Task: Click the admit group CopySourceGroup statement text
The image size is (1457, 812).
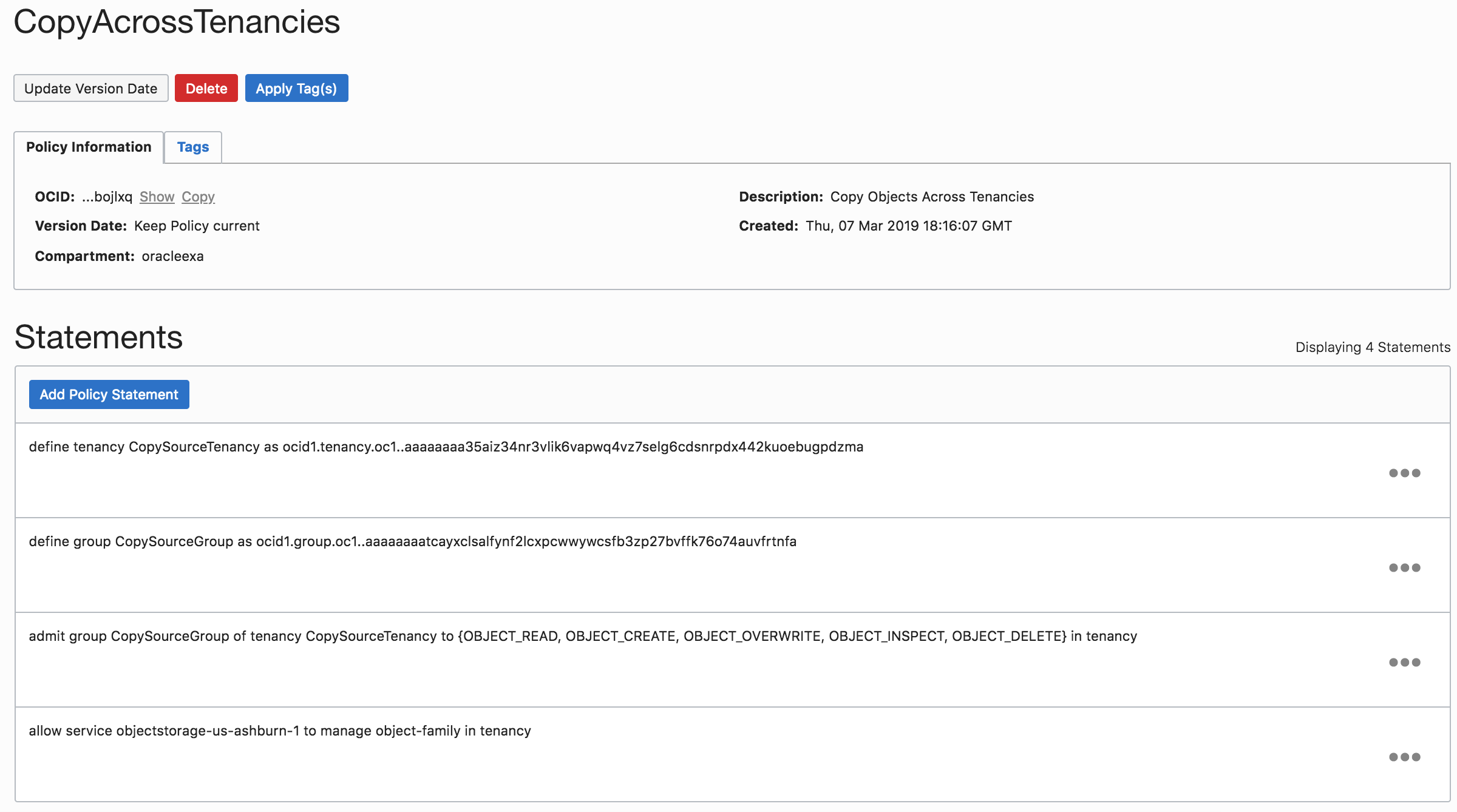Action: (x=582, y=636)
